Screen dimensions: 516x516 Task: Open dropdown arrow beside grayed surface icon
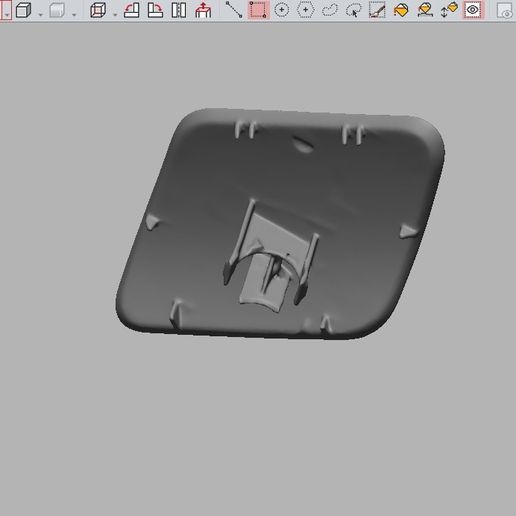[74, 14]
